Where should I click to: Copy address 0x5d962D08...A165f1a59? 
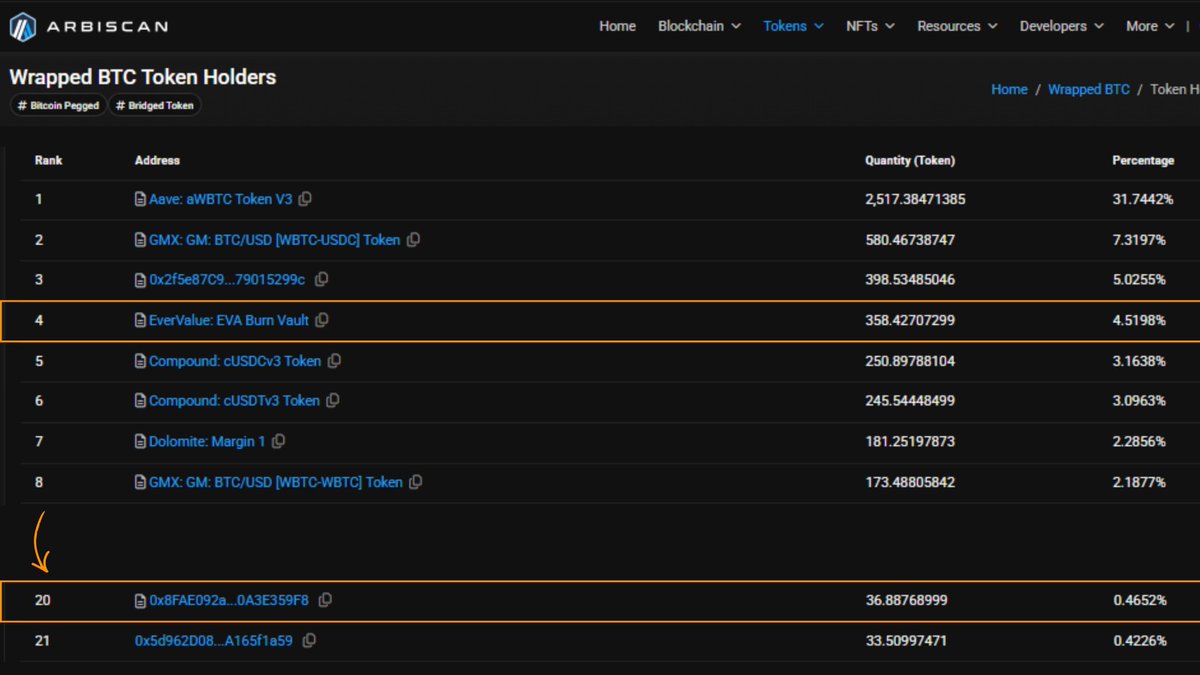309,640
